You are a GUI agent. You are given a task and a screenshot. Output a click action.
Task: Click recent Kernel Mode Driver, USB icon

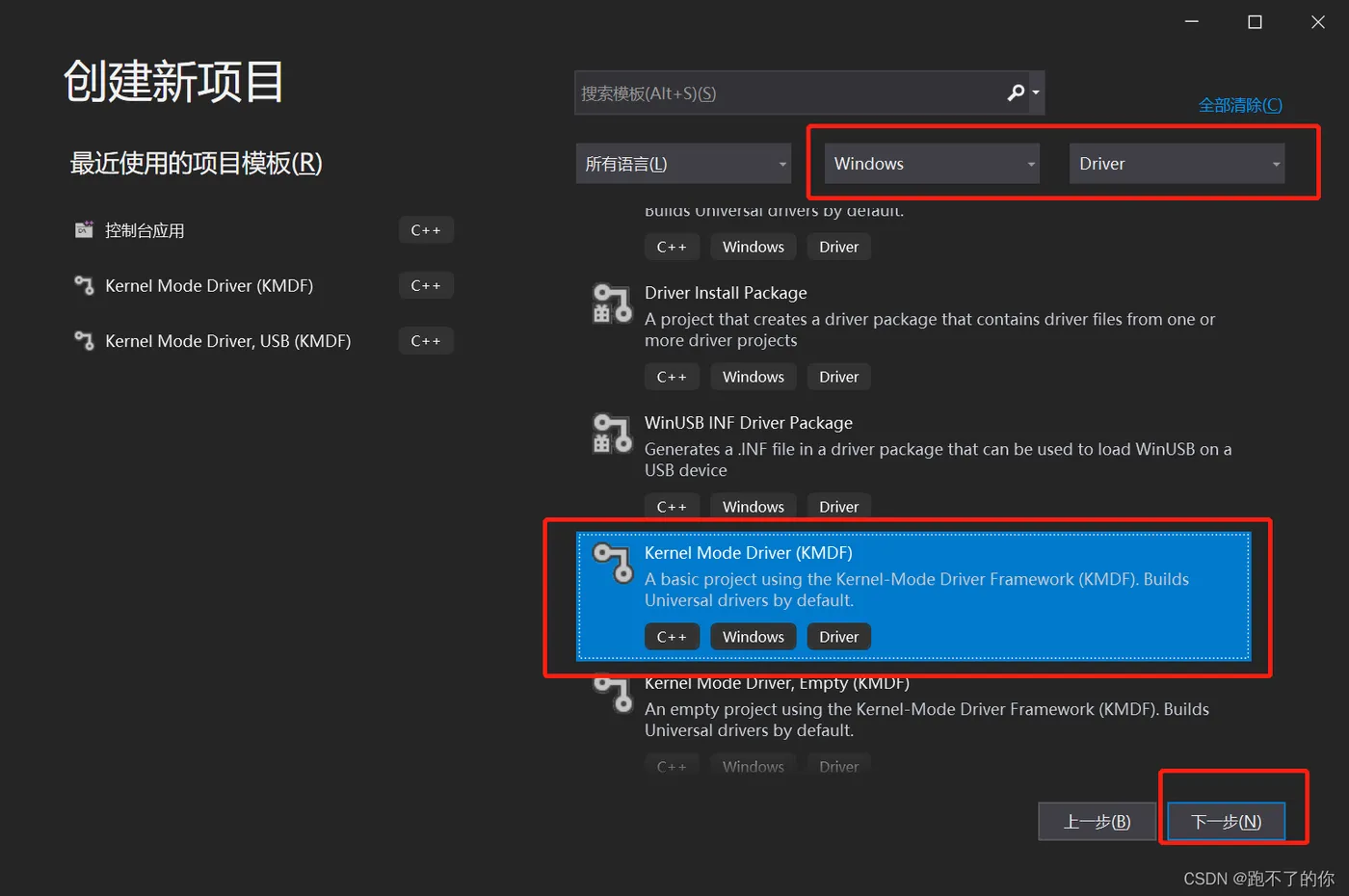click(x=84, y=340)
